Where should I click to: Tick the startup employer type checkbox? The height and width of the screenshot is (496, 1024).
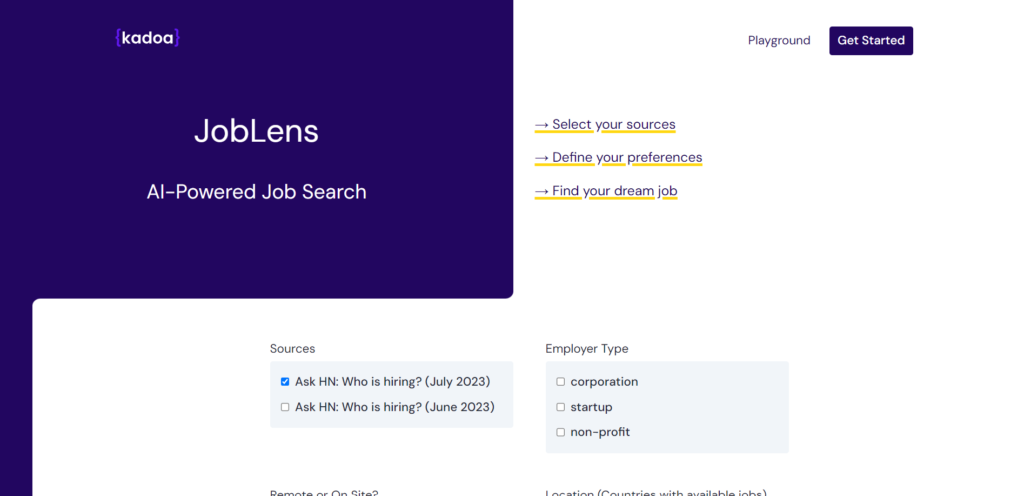coord(561,407)
